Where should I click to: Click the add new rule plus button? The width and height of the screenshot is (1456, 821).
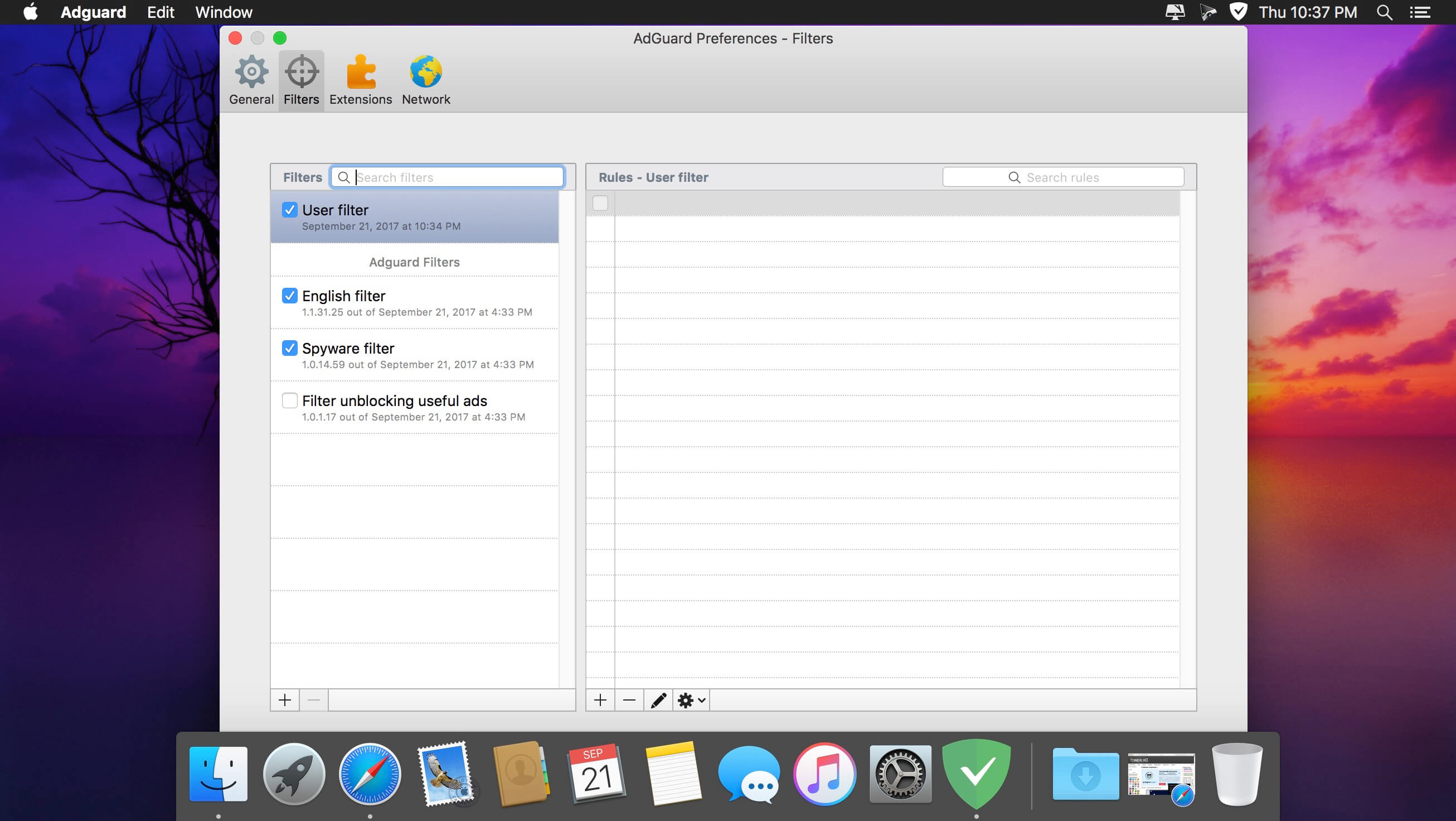tap(600, 700)
